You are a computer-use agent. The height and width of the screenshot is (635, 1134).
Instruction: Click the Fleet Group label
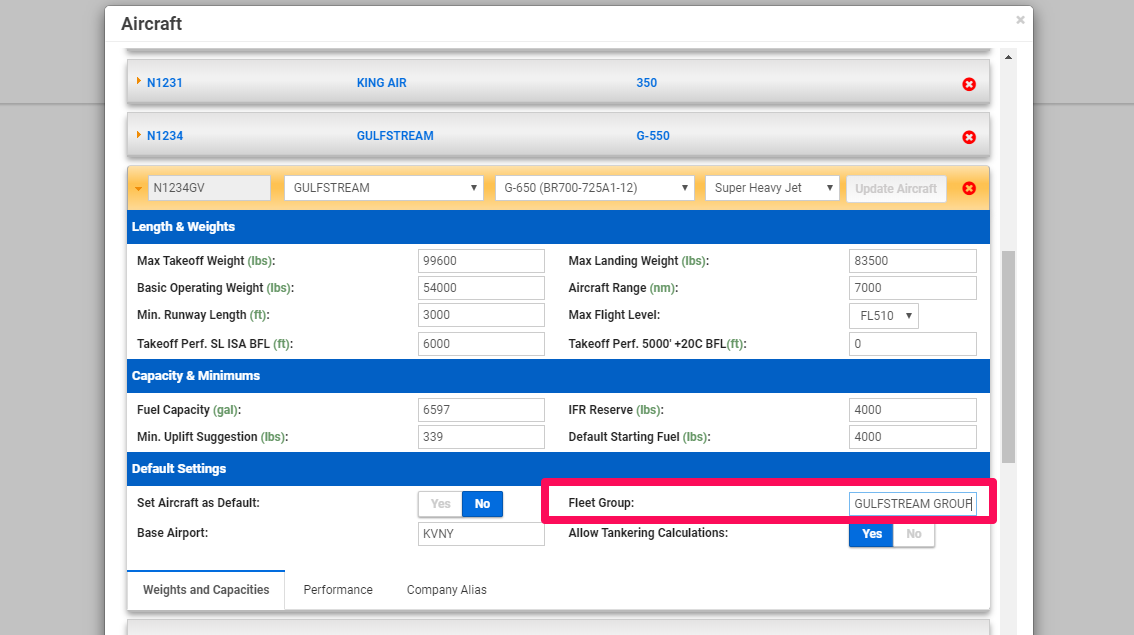(601, 503)
